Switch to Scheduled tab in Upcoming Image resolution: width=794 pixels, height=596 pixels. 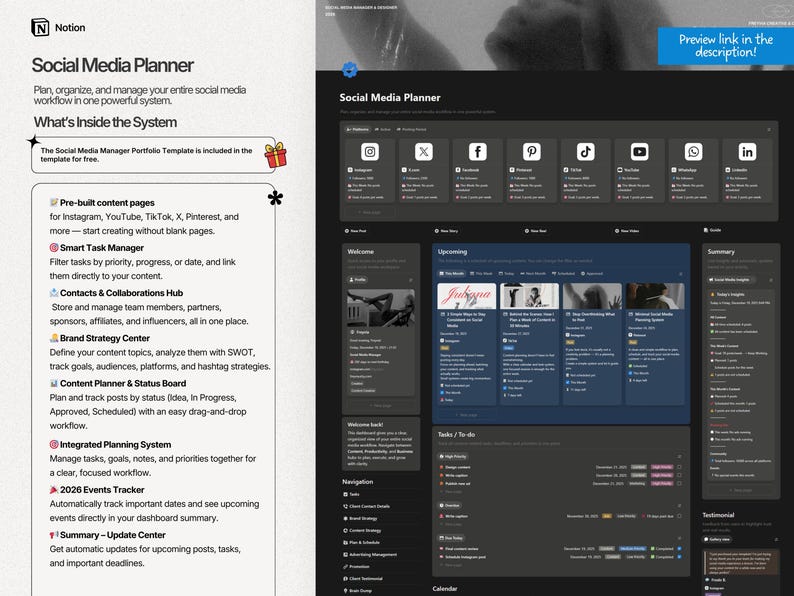pyautogui.click(x=563, y=273)
